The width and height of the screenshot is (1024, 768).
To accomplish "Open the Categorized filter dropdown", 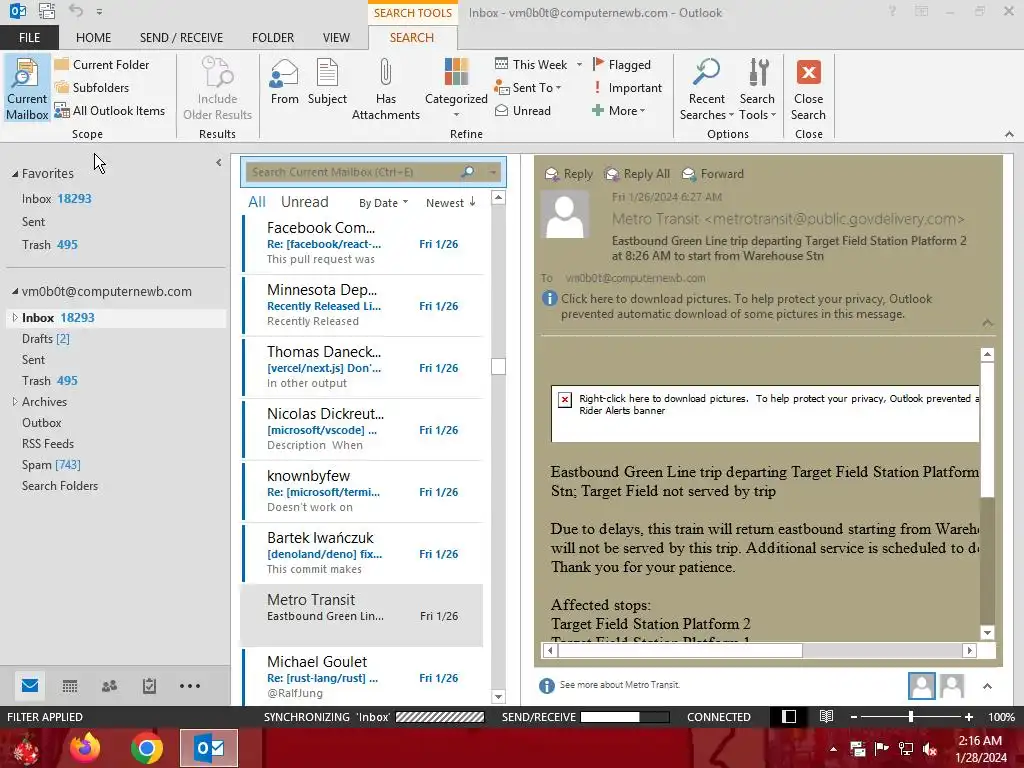I will 456,89.
